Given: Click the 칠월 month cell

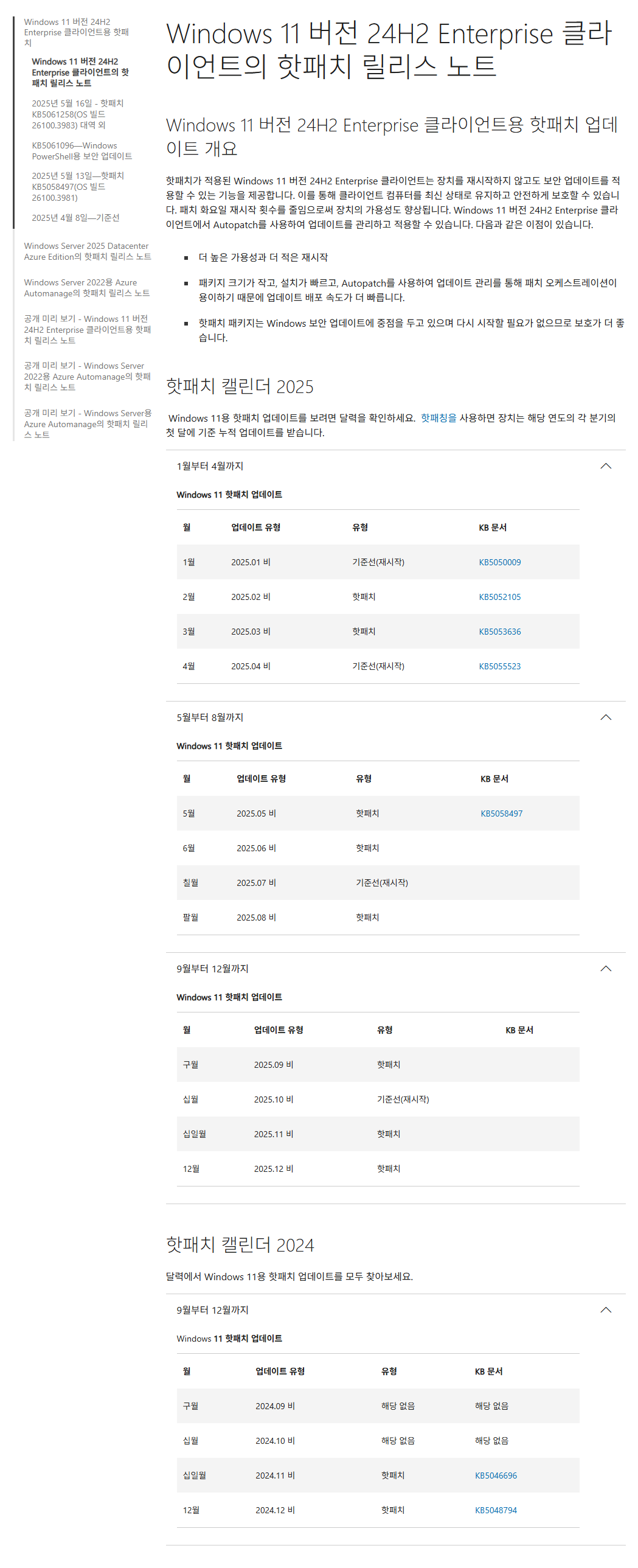Looking at the screenshot, I should 190,883.
